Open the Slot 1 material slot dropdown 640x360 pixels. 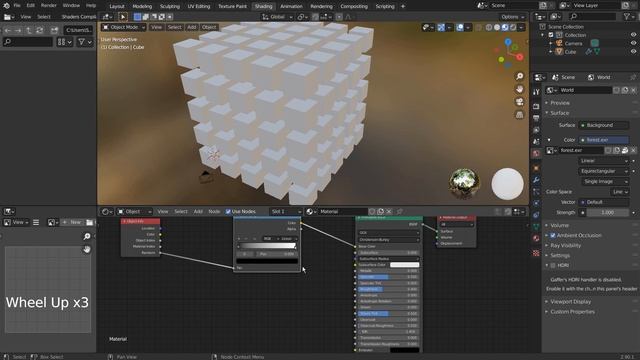pyautogui.click(x=285, y=211)
